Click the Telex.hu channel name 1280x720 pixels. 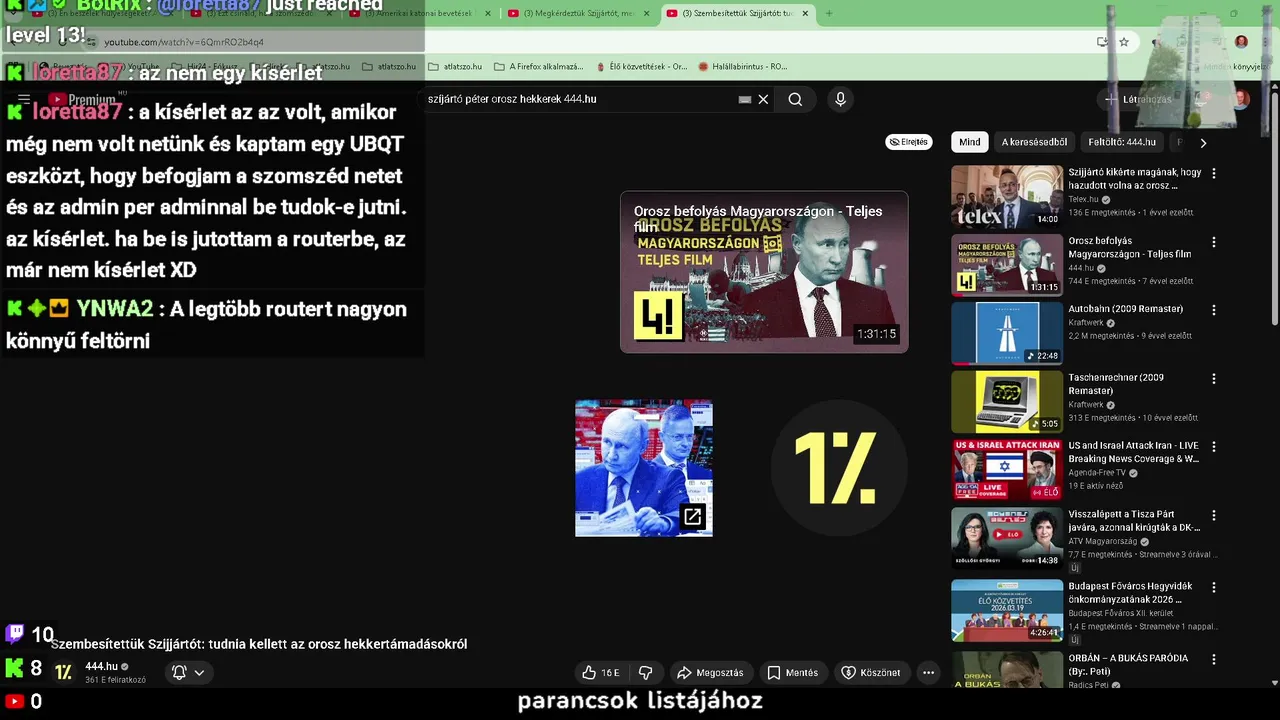pos(1083,199)
